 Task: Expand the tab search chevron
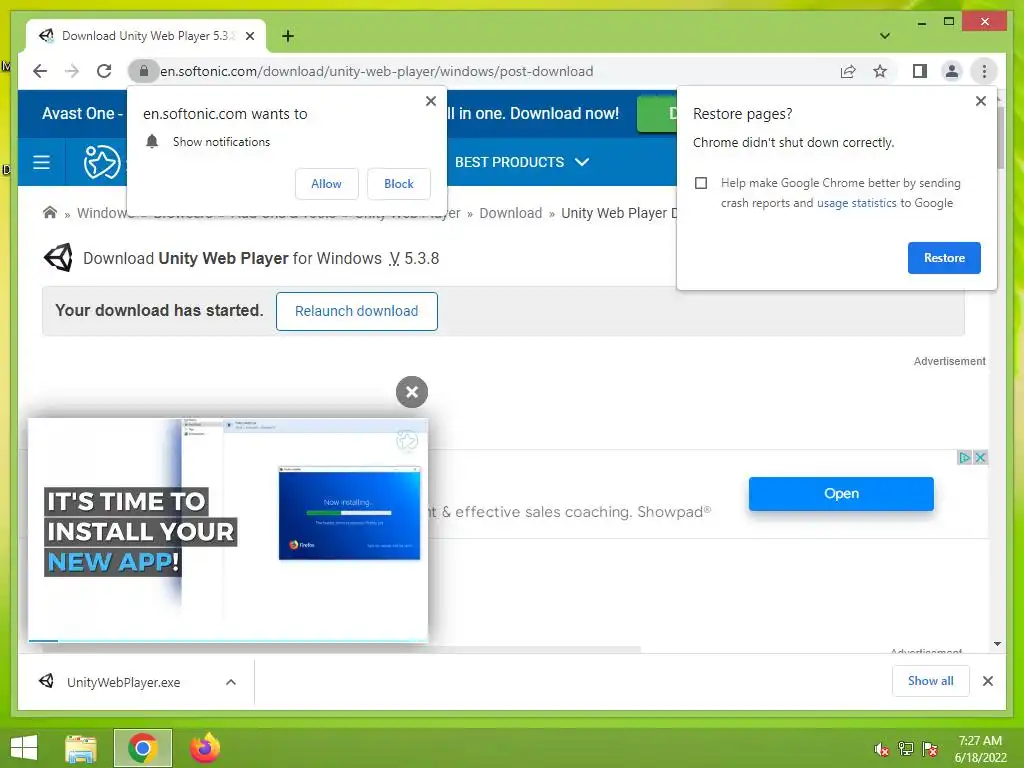click(885, 36)
